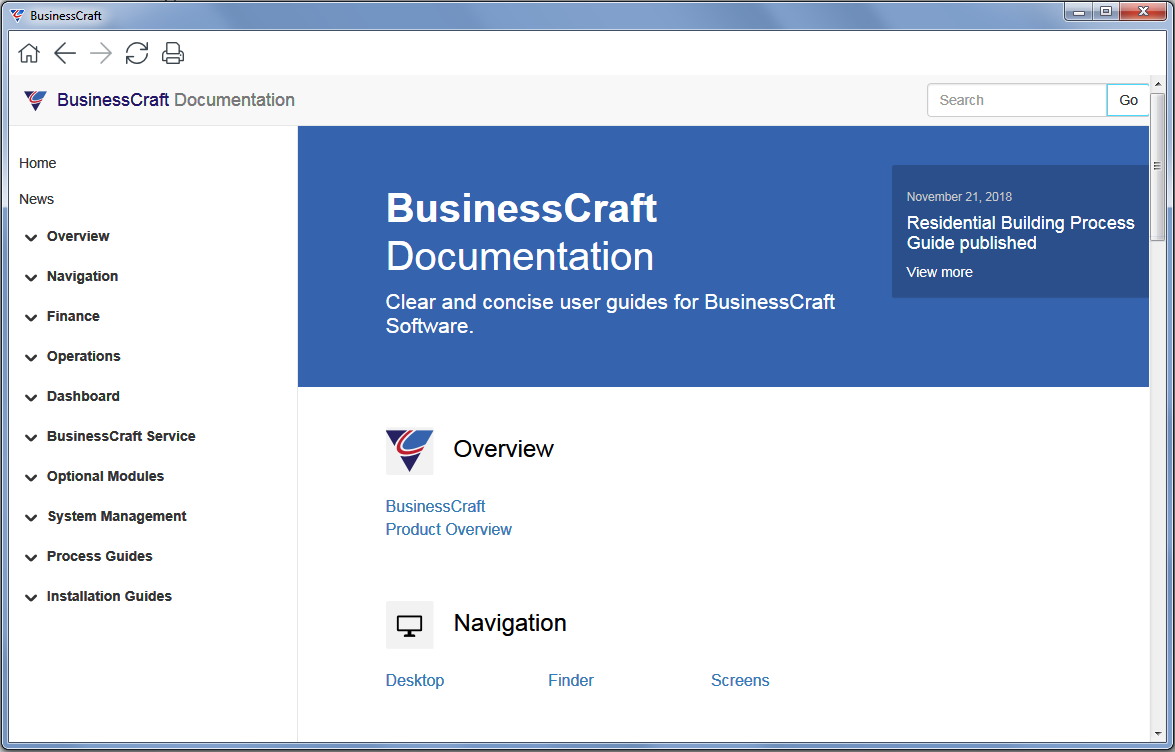Image resolution: width=1175 pixels, height=752 pixels.
Task: Select Dashboard label in sidebar
Action: pos(83,396)
